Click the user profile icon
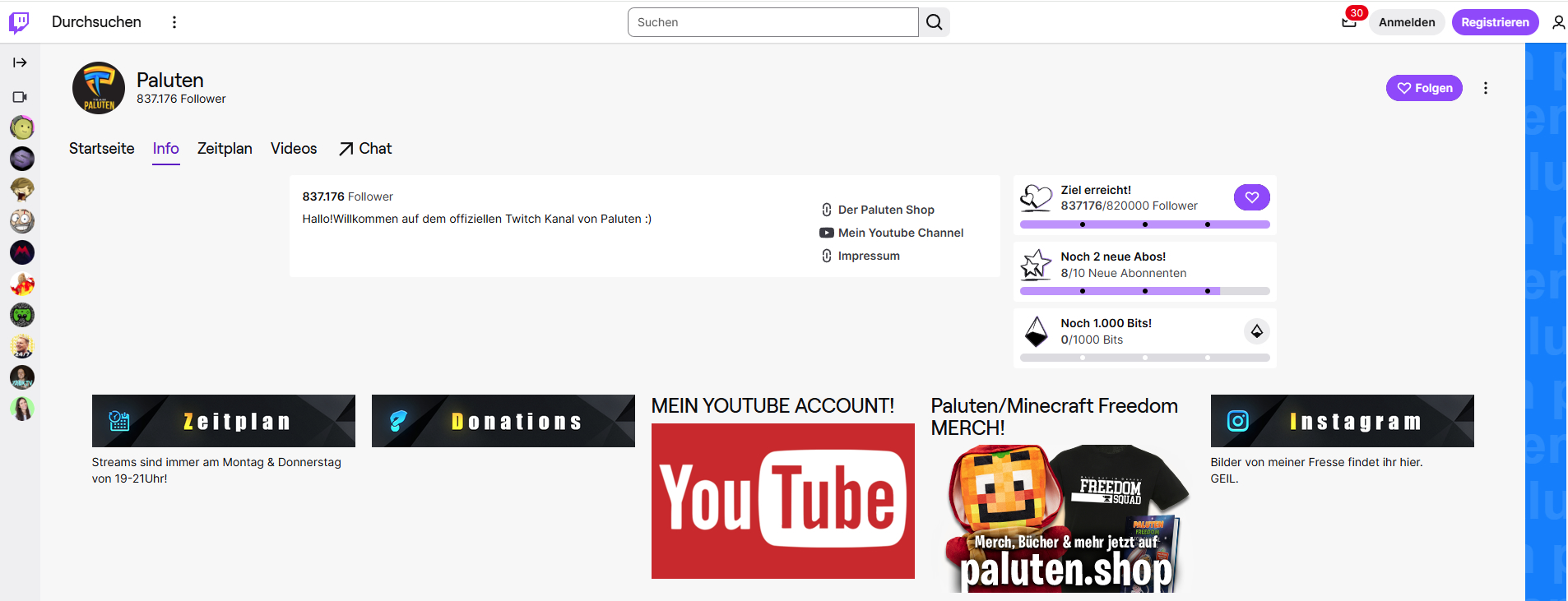 pos(1558,22)
